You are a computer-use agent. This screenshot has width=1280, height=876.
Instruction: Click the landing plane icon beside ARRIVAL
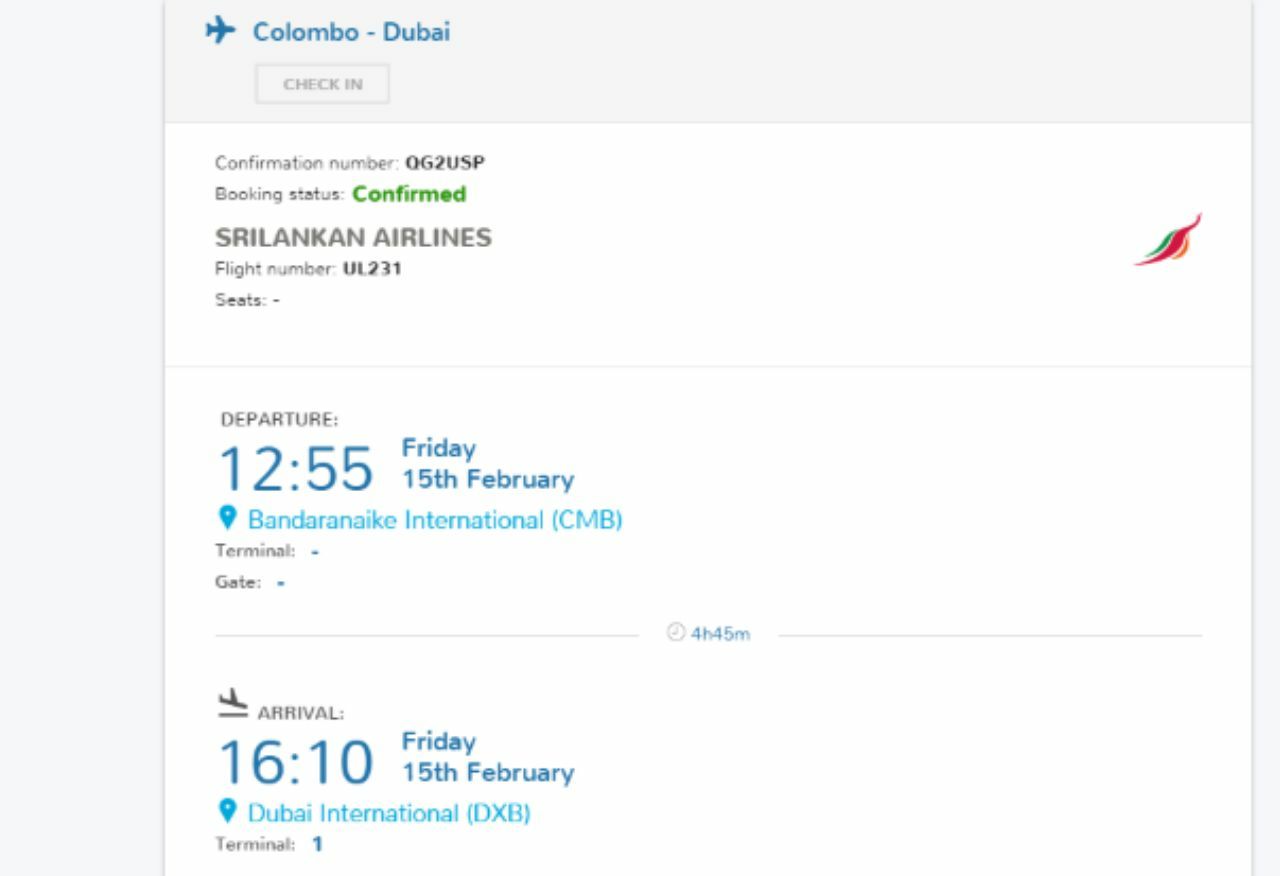232,703
